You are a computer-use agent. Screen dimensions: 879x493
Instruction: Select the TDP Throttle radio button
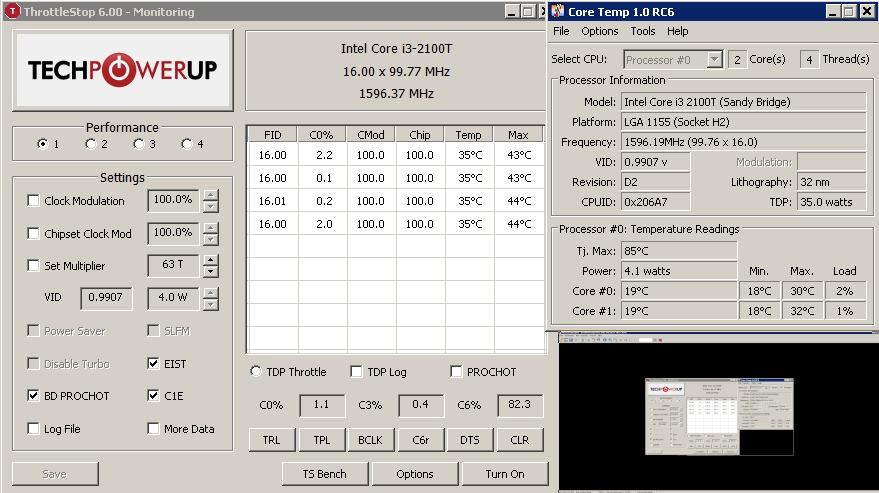(x=256, y=371)
